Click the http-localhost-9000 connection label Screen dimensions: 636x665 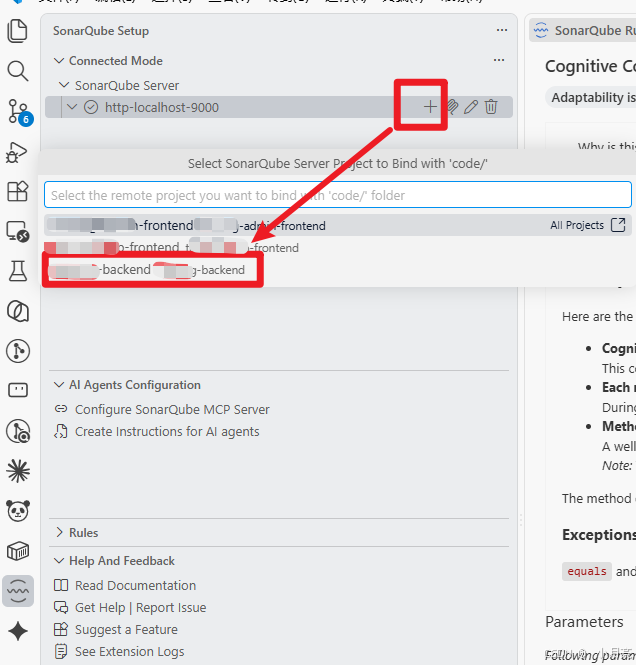click(162, 107)
